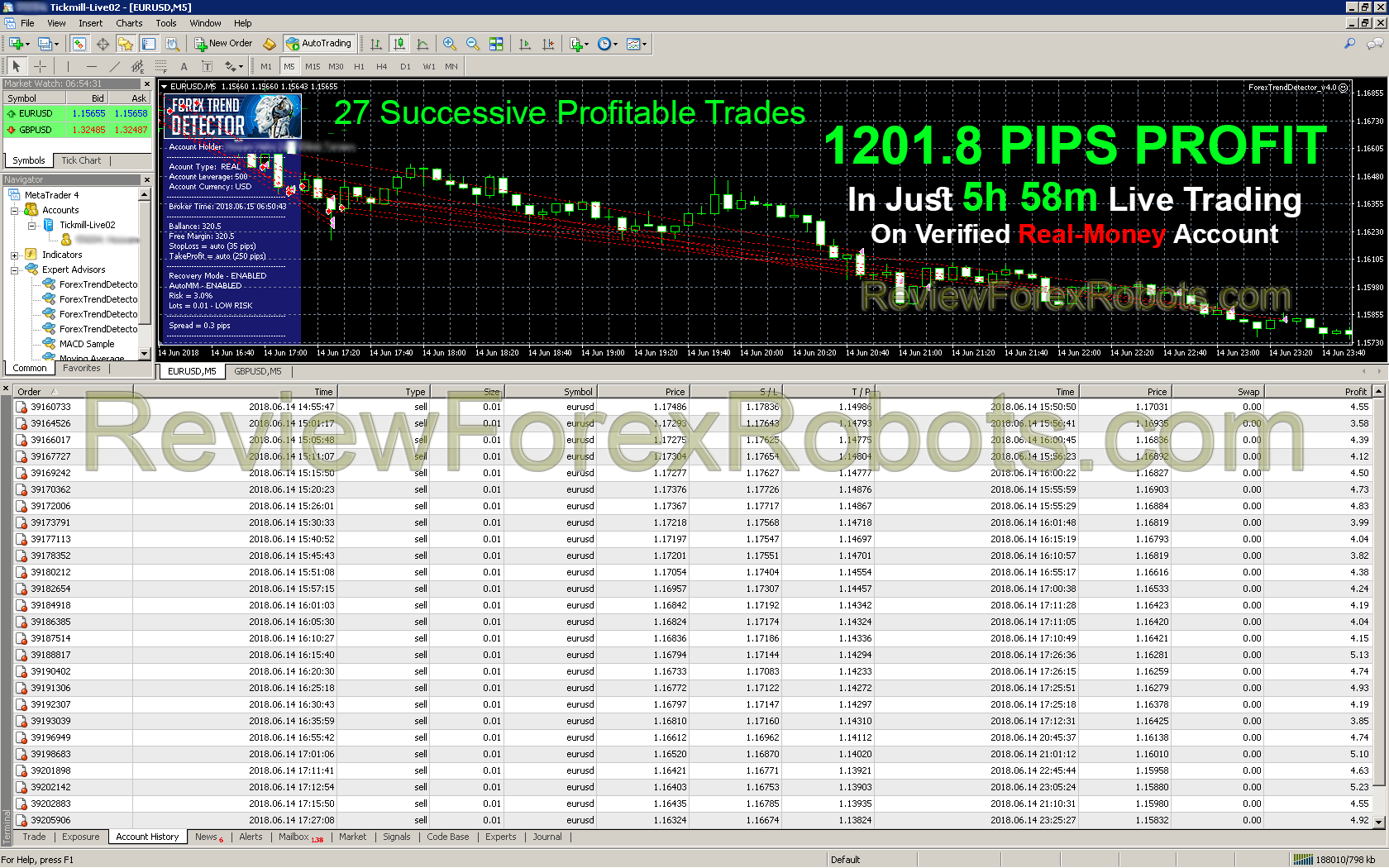This screenshot has width=1389, height=868.
Task: Switch timeframe to H4
Action: coord(382,66)
